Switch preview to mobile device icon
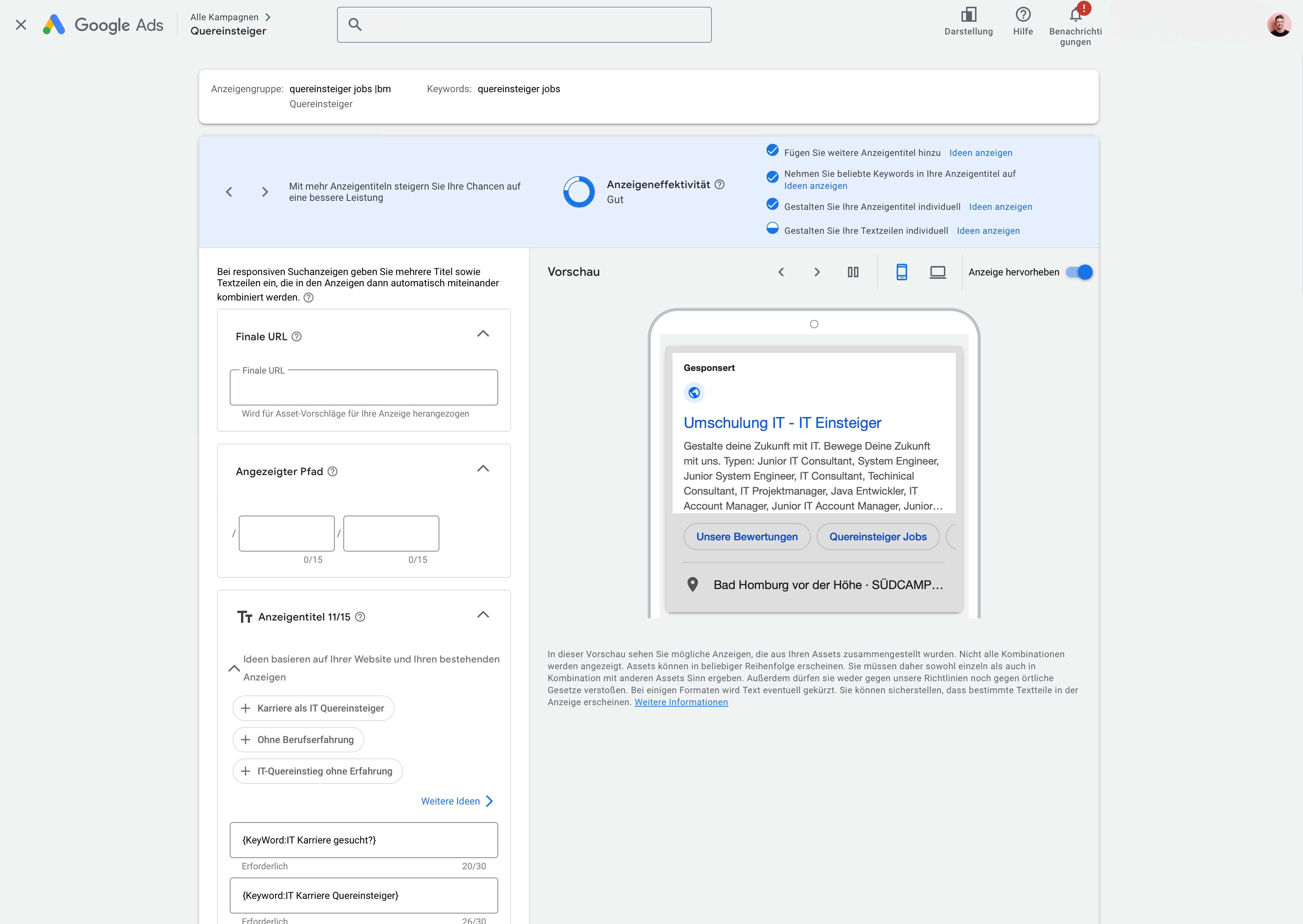Image resolution: width=1303 pixels, height=924 pixels. (902, 272)
